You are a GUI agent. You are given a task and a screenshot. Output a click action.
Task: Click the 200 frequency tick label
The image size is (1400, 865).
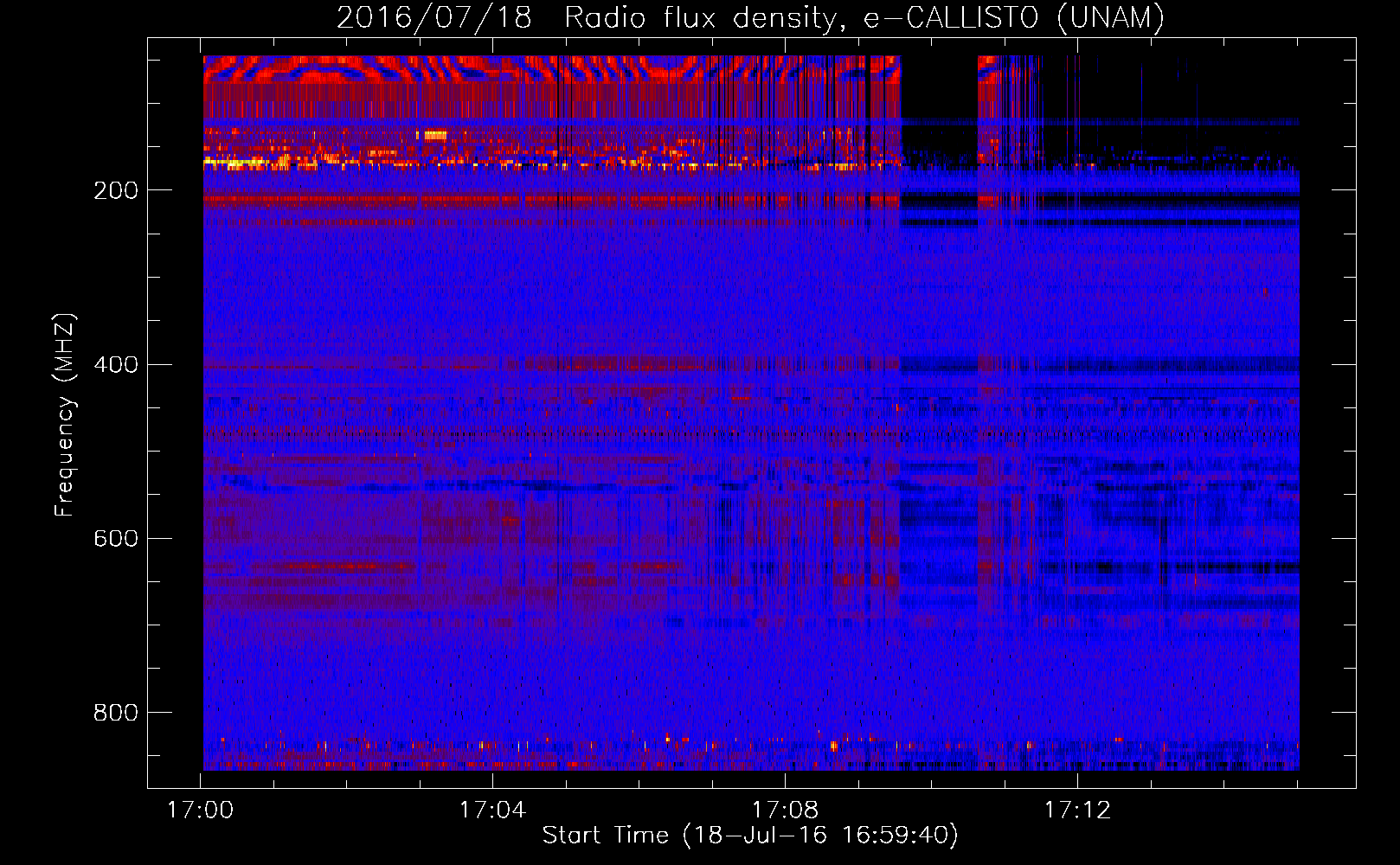click(x=115, y=190)
